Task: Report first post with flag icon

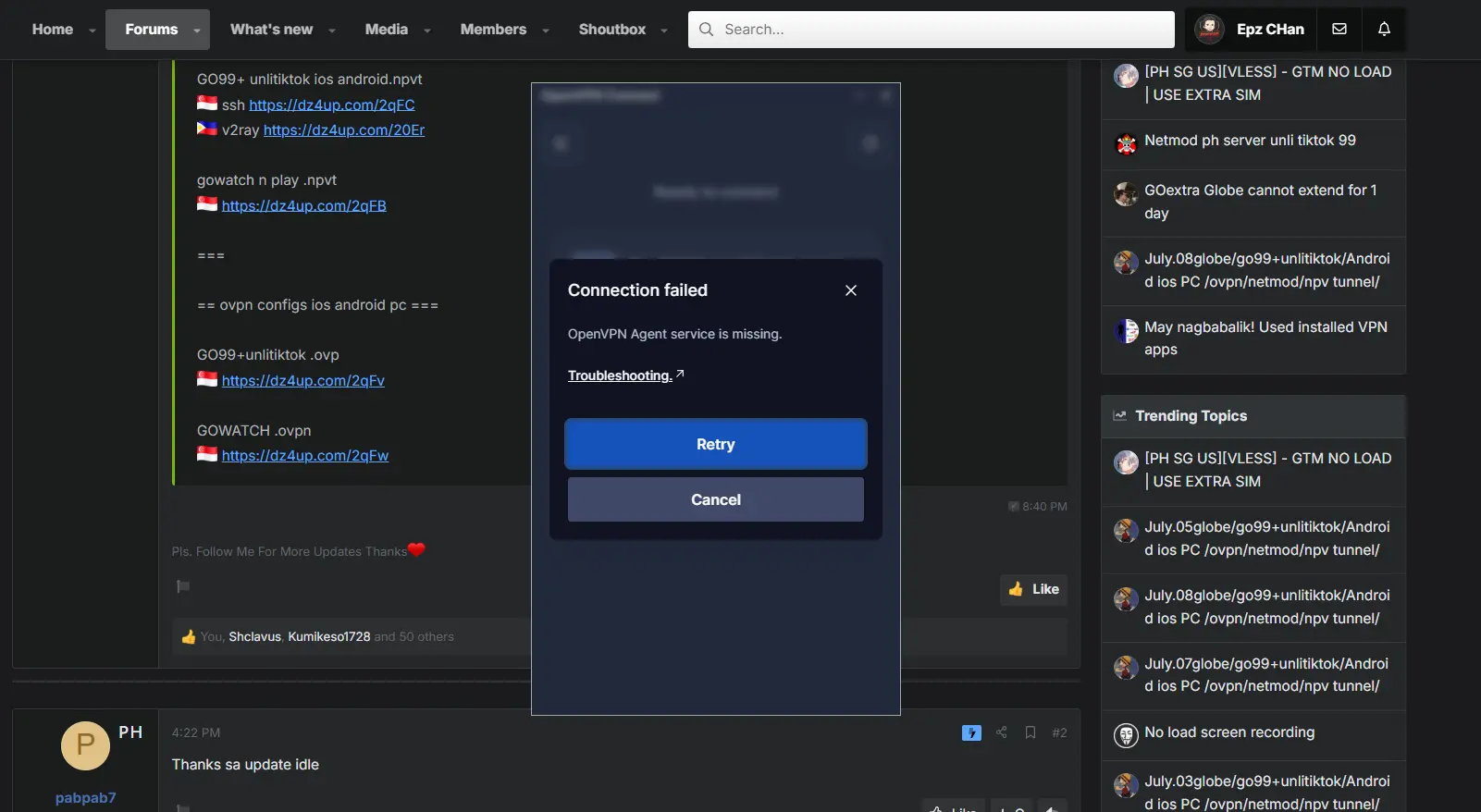Action: click(183, 586)
